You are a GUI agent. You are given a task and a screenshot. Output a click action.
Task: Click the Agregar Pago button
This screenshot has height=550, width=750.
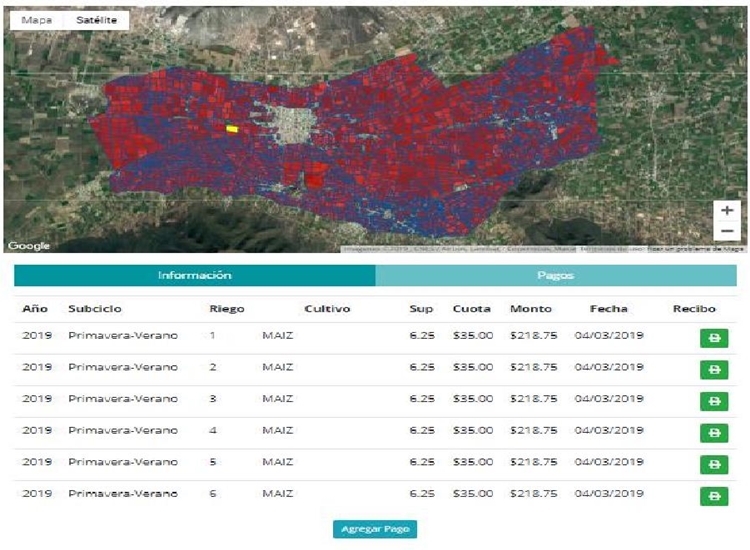(374, 529)
